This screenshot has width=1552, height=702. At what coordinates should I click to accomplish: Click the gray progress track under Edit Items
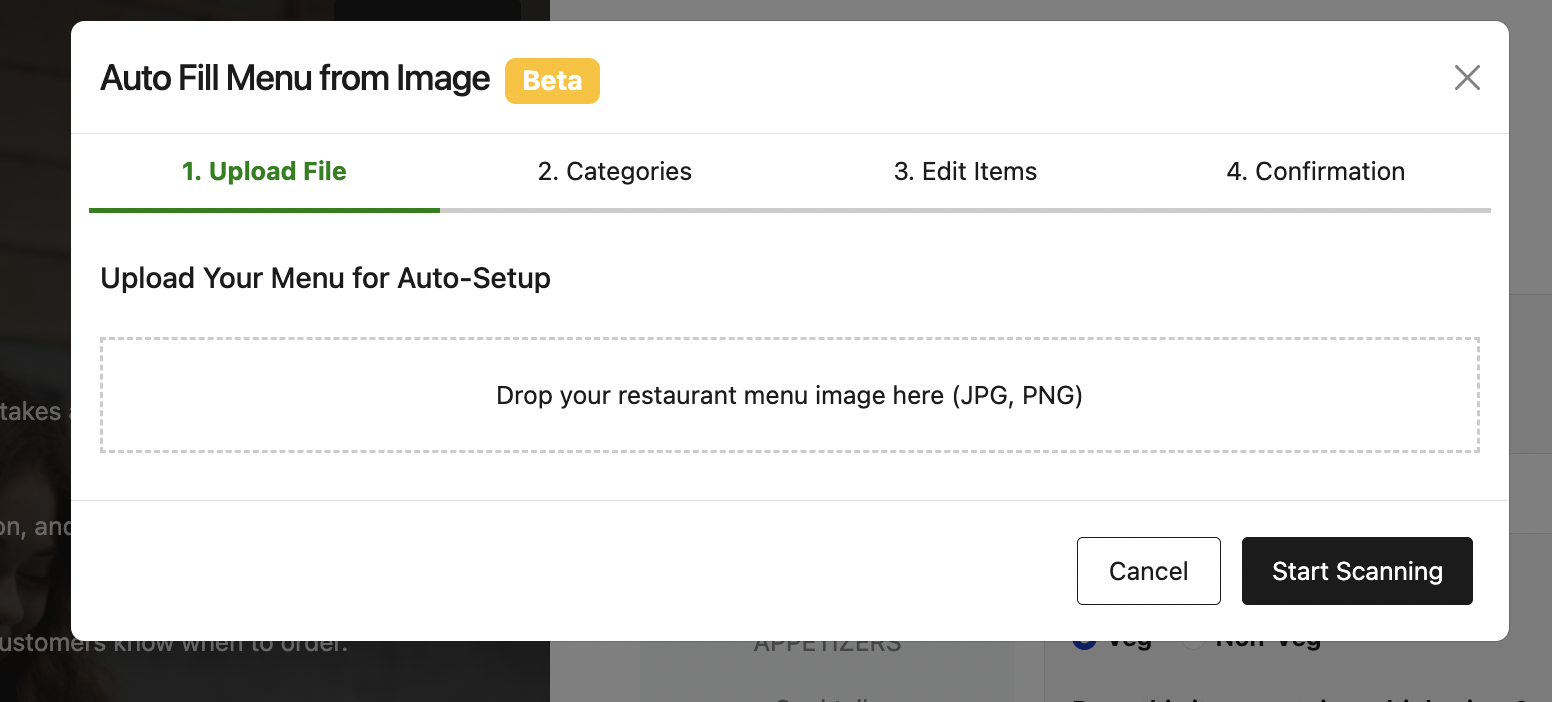(965, 210)
